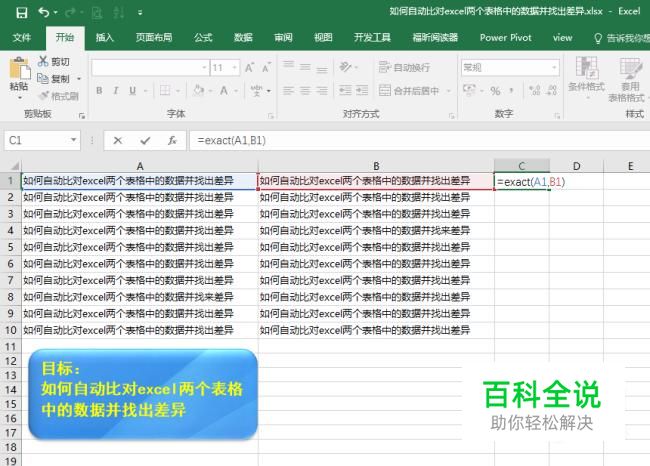The width and height of the screenshot is (650, 466).
Task: Switch to the 公式 Formulas tab
Action: pyautogui.click(x=203, y=38)
